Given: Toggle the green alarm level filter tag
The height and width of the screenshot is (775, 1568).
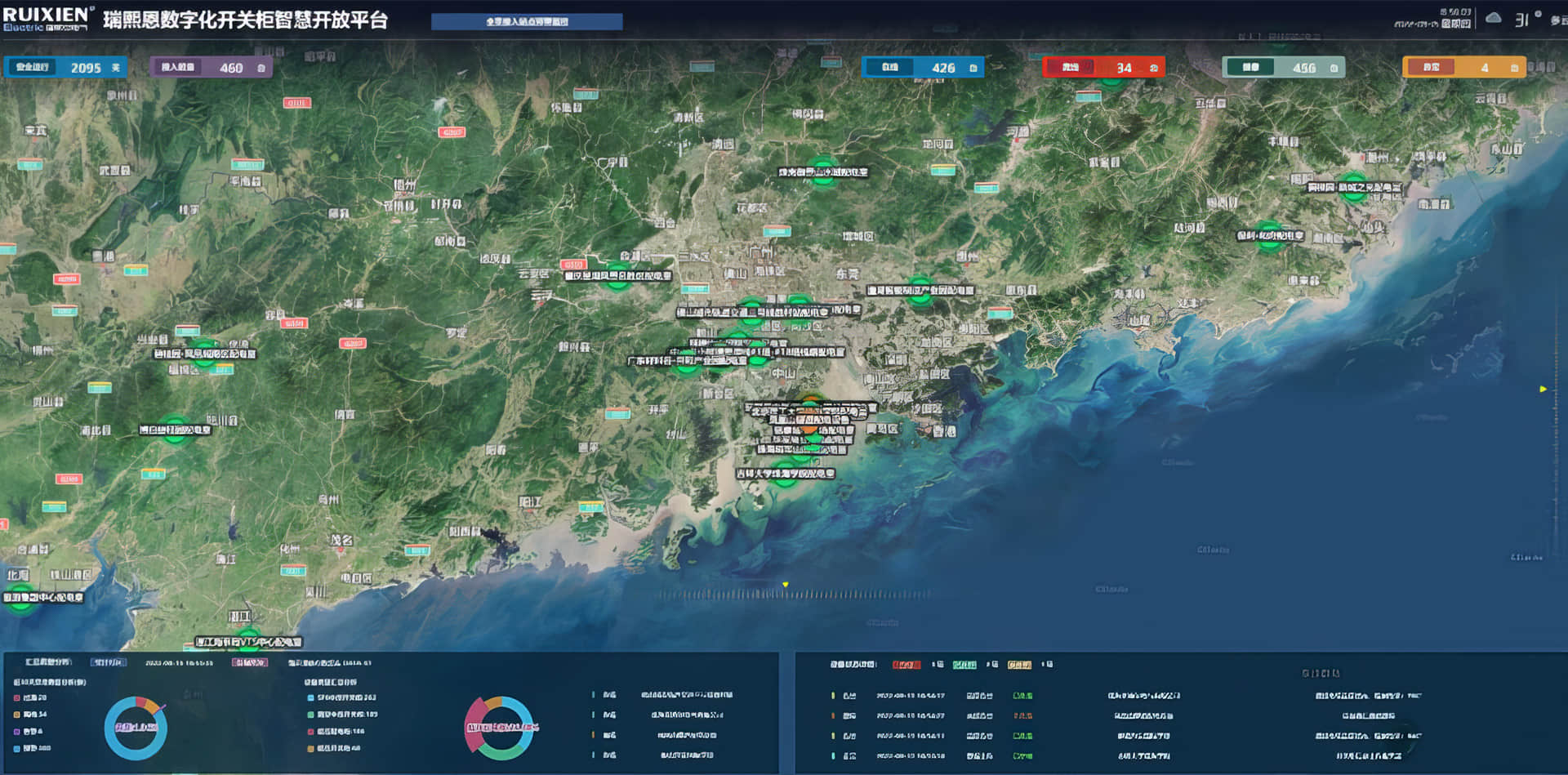Looking at the screenshot, I should point(964,665).
